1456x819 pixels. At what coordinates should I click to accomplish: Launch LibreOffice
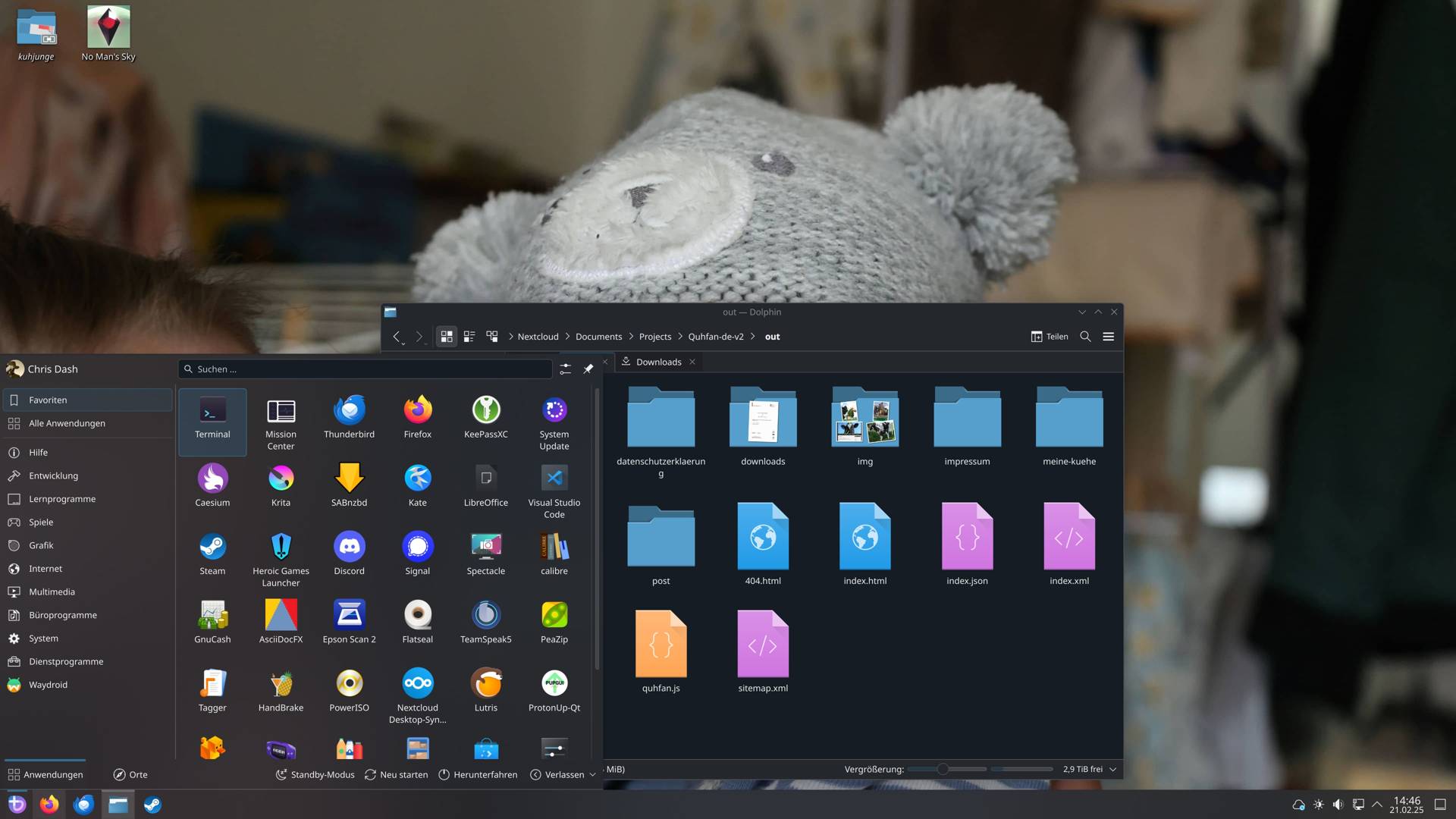[486, 490]
